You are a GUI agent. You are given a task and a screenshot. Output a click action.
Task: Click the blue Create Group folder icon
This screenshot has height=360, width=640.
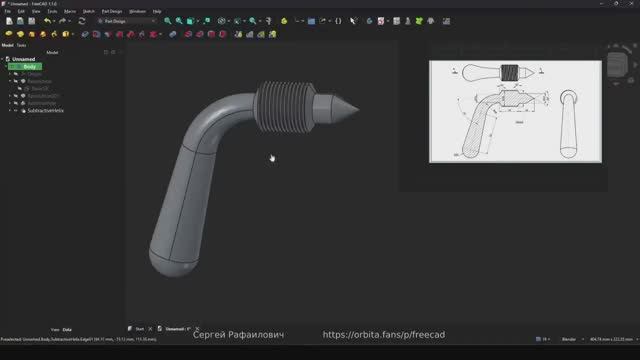tap(311, 21)
